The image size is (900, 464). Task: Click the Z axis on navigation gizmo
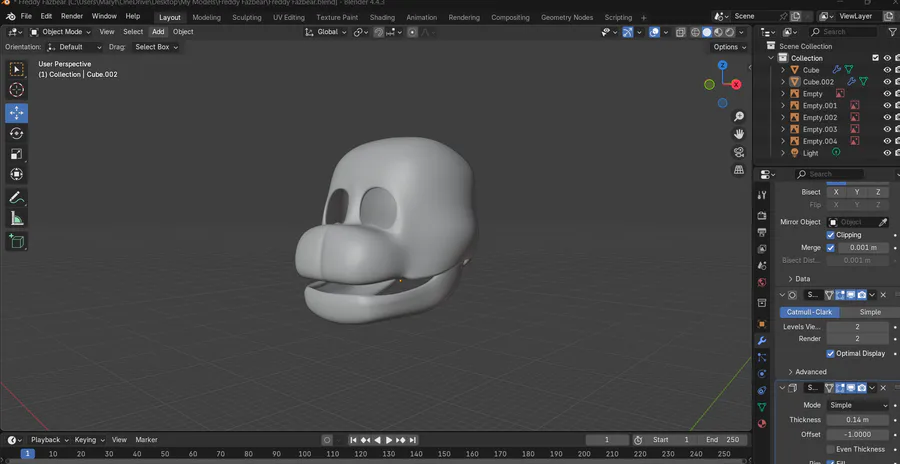[723, 65]
